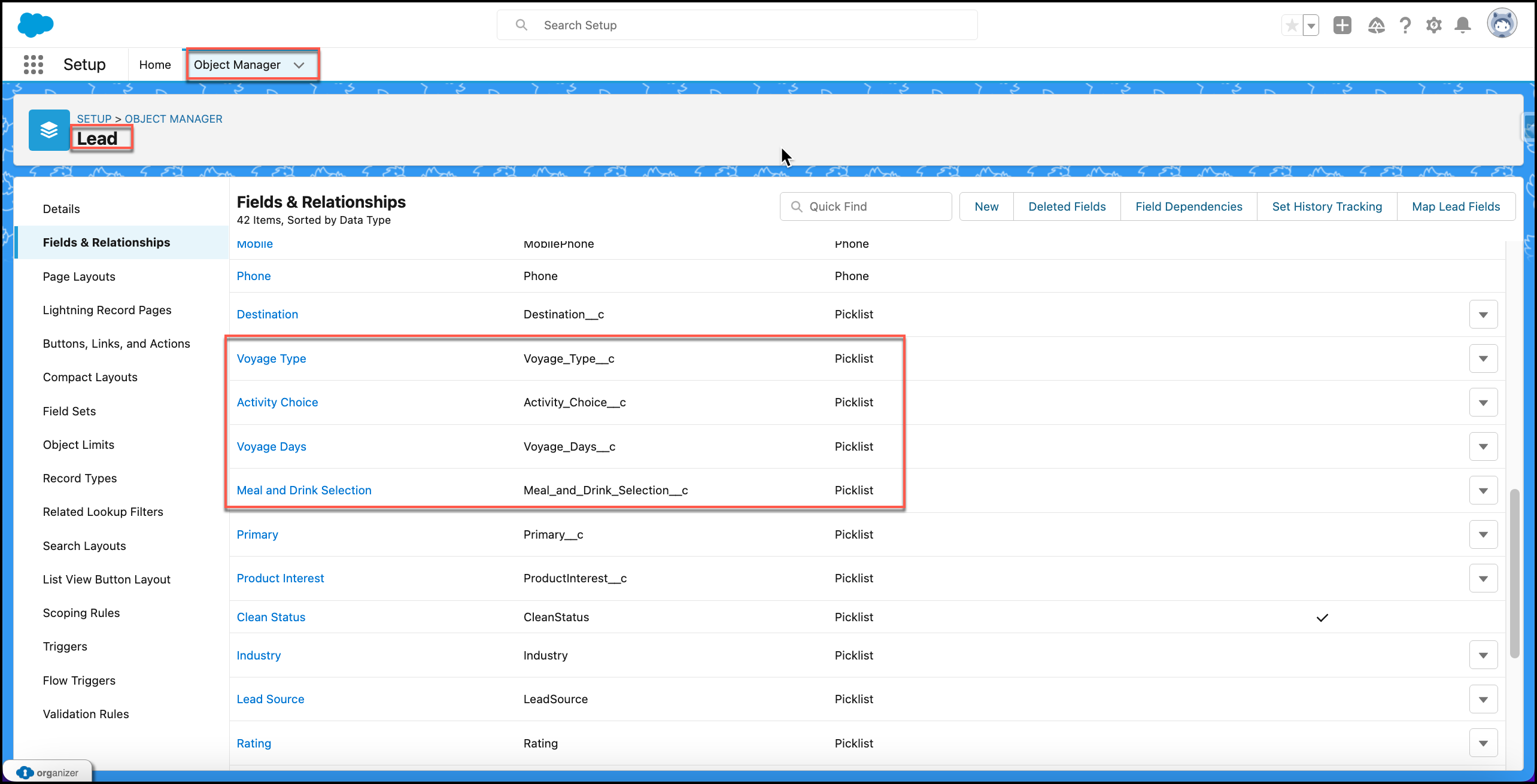Open the global actions plus icon
Screen dimensions: 1537x784
coord(1342,25)
